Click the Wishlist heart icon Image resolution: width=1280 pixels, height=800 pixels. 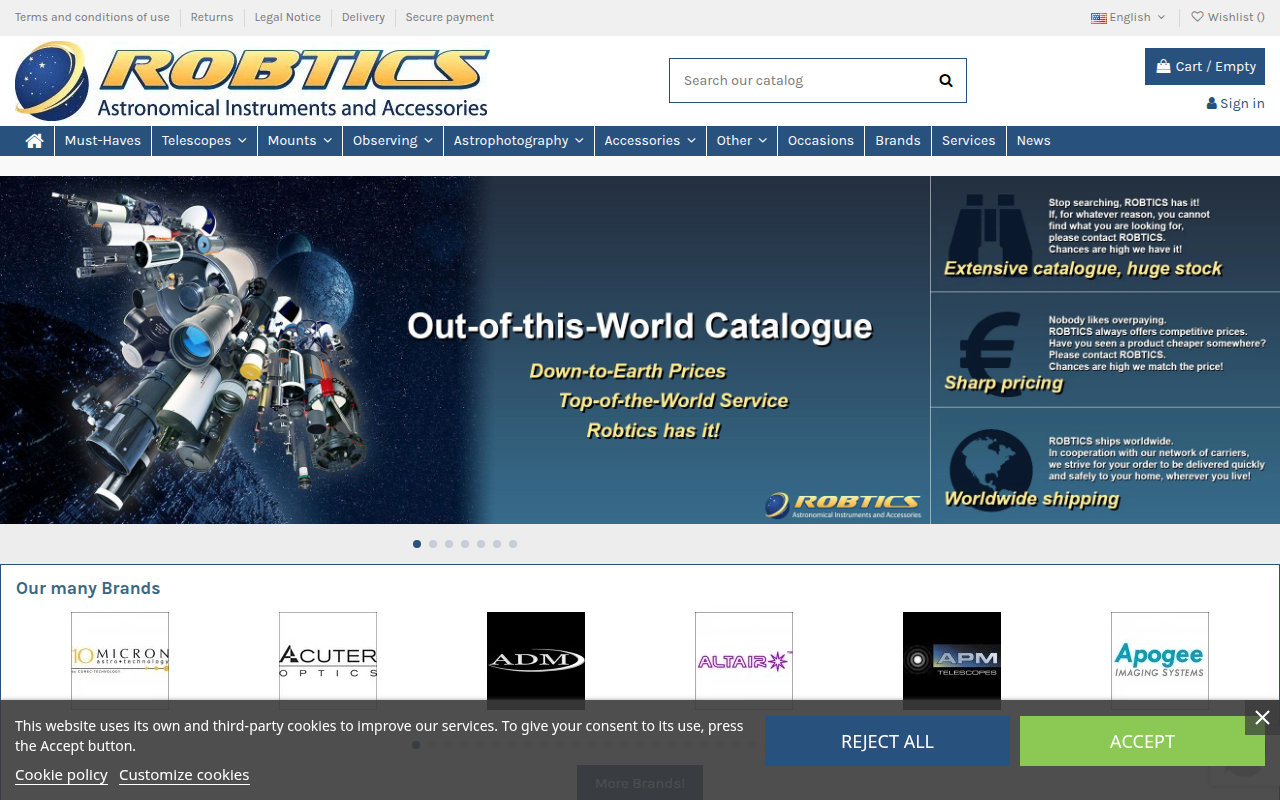[x=1197, y=17]
